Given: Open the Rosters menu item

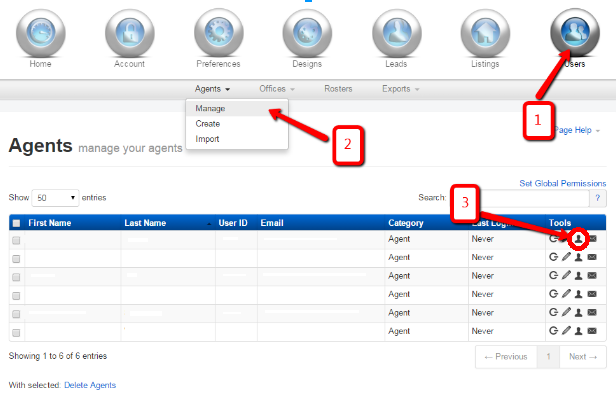Looking at the screenshot, I should (338, 89).
